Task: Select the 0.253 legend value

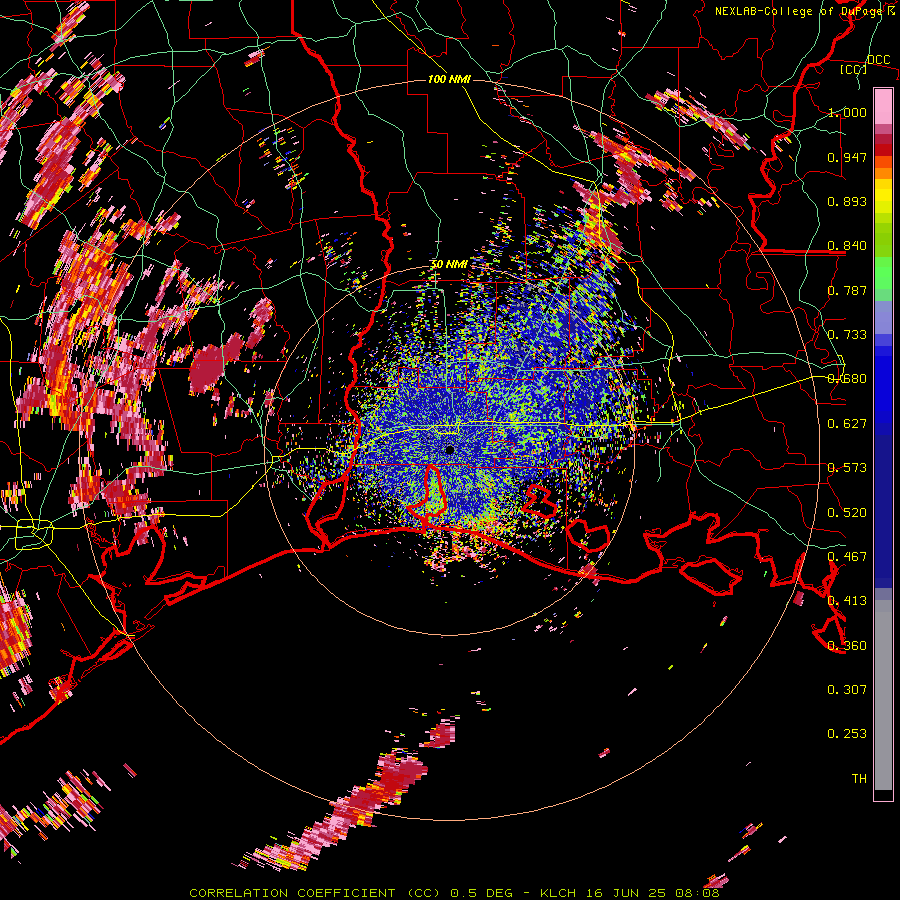Action: point(847,734)
